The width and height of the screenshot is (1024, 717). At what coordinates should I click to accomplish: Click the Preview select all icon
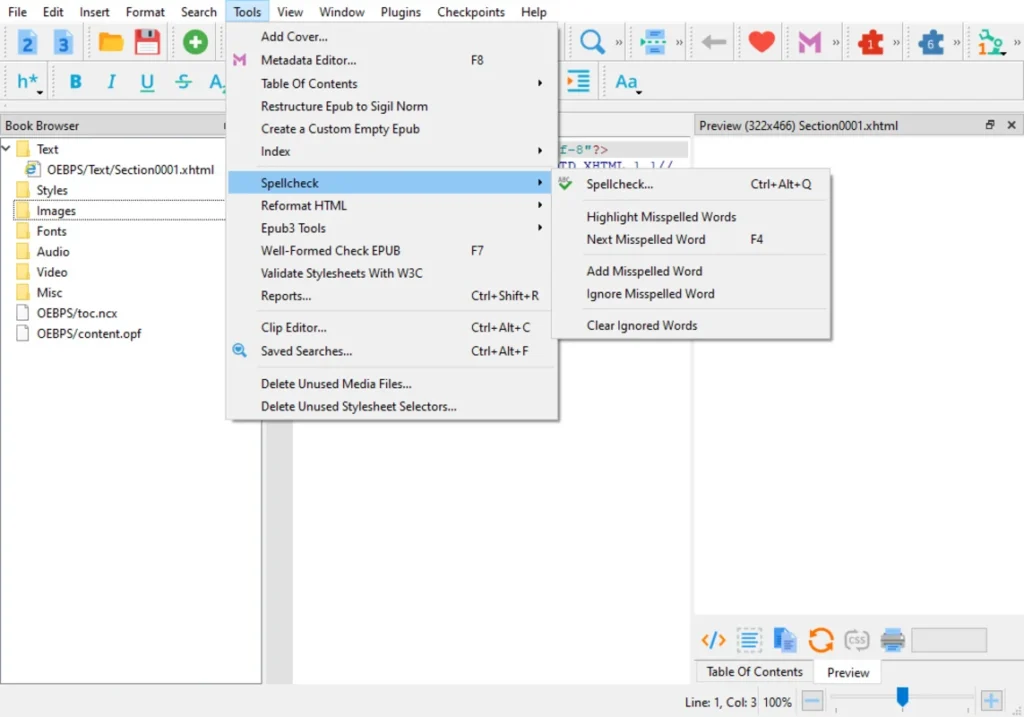pos(749,640)
